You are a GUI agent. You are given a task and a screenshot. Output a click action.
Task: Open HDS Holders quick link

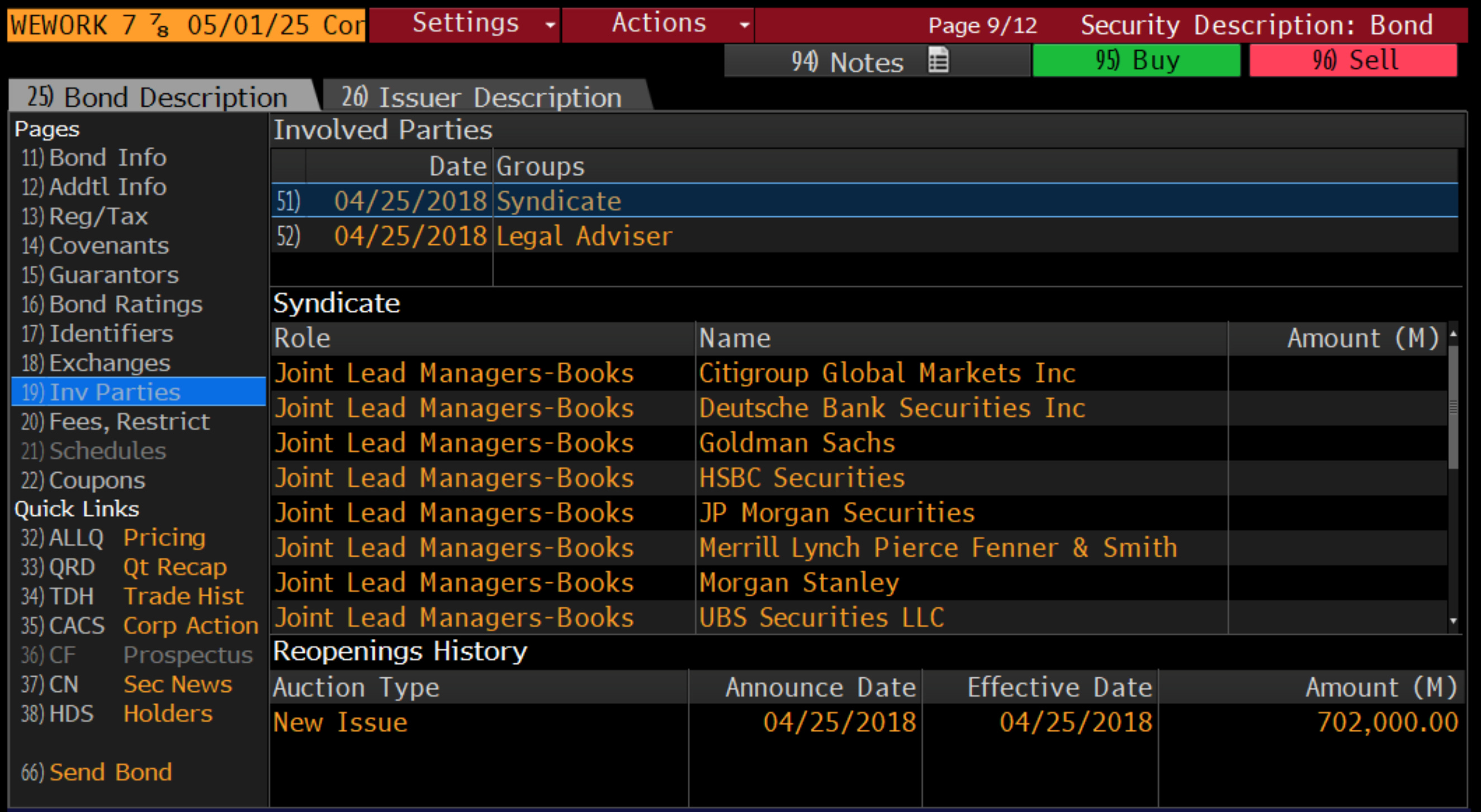(117, 713)
